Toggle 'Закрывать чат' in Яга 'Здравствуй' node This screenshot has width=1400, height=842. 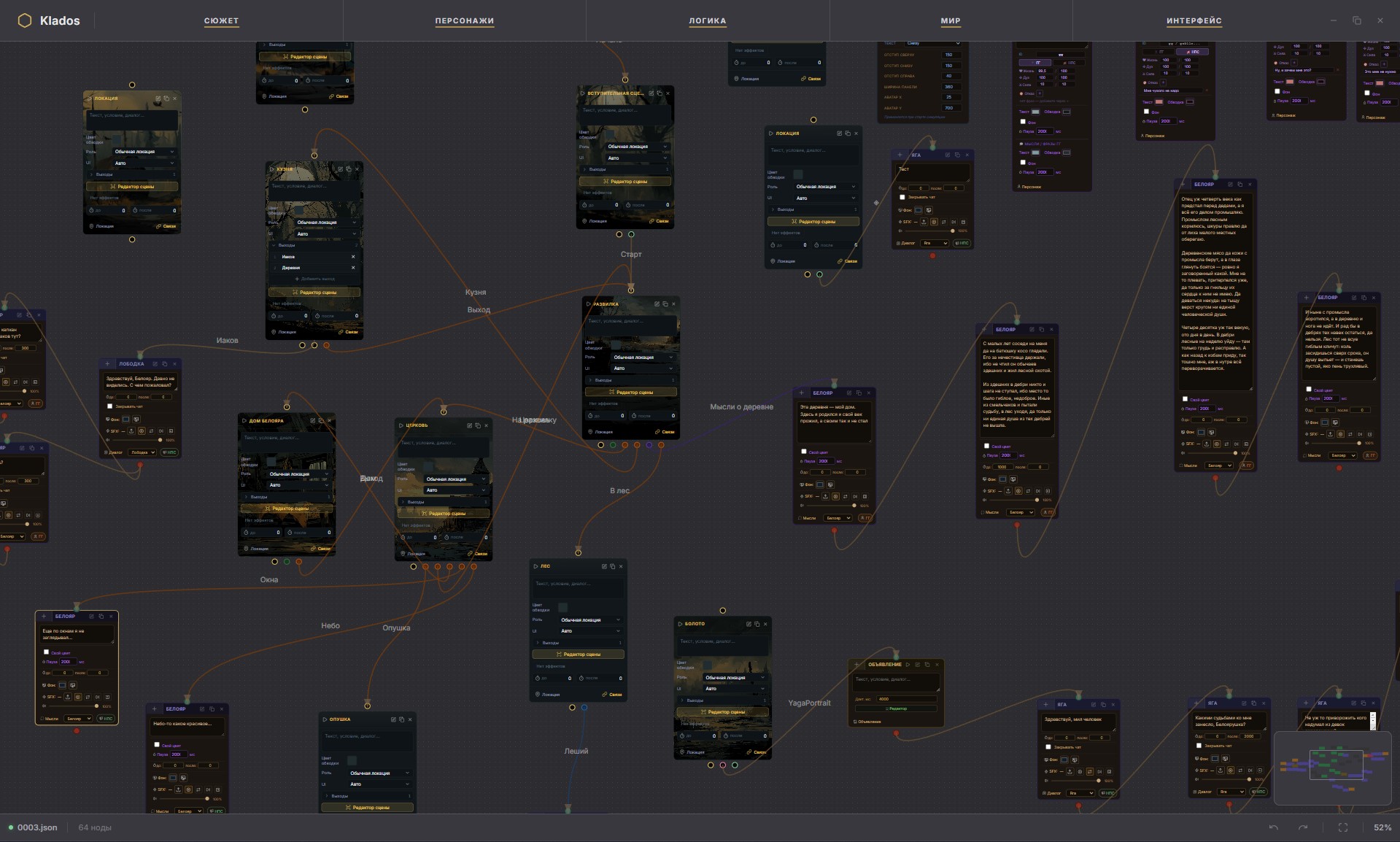pyautogui.click(x=1048, y=747)
